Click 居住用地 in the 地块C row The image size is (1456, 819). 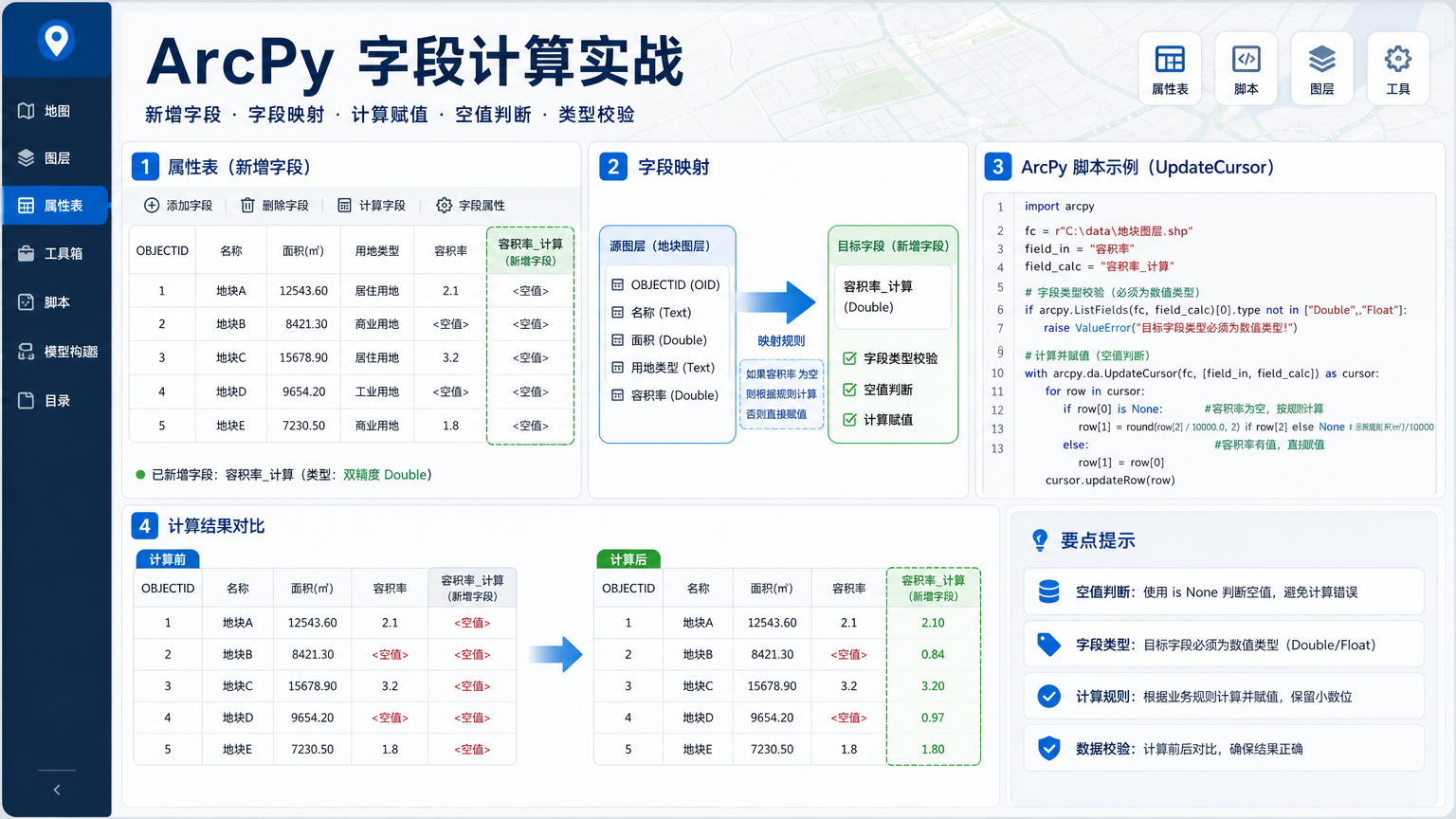(377, 358)
